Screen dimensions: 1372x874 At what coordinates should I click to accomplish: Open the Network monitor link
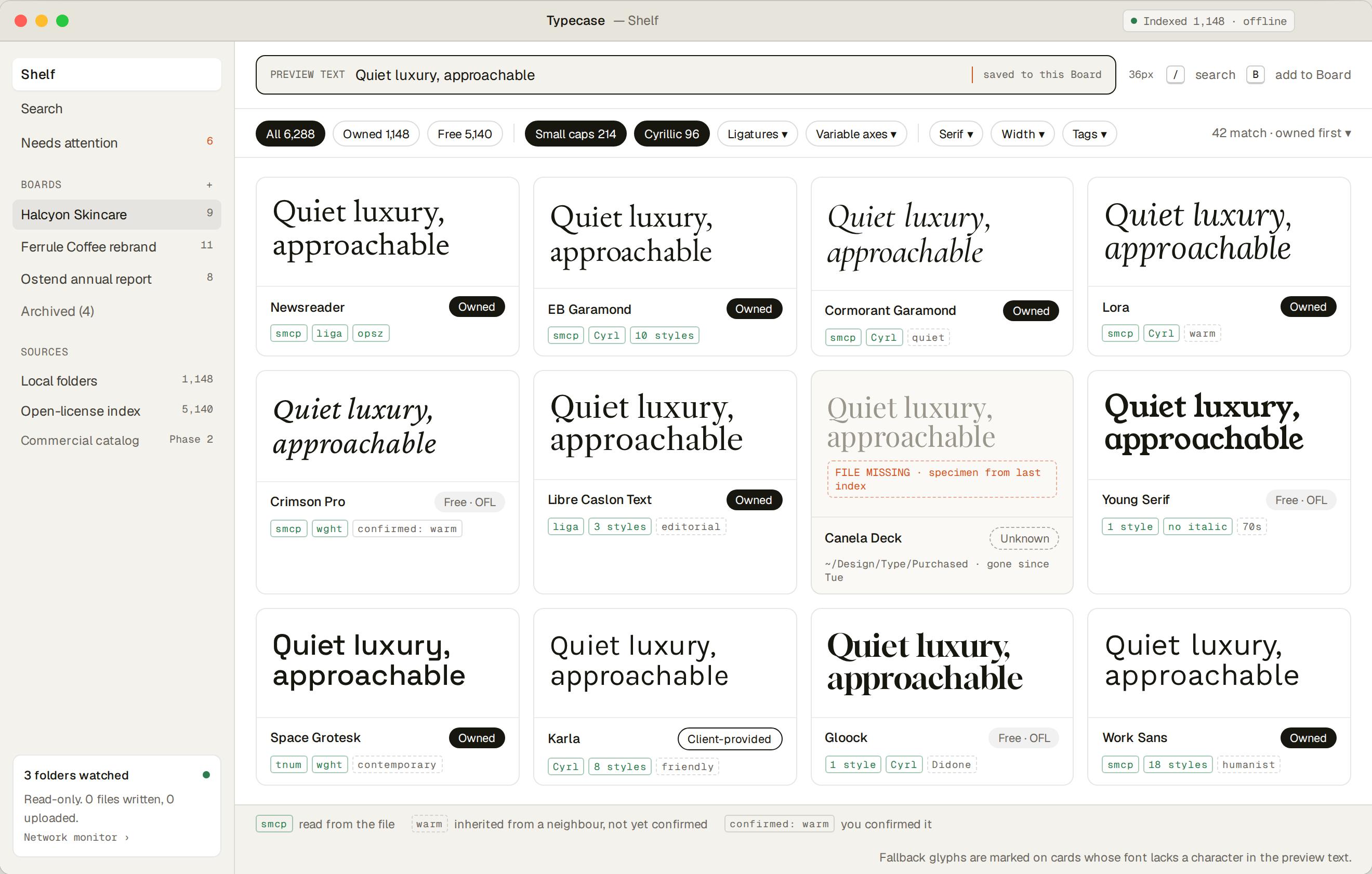pos(76,837)
